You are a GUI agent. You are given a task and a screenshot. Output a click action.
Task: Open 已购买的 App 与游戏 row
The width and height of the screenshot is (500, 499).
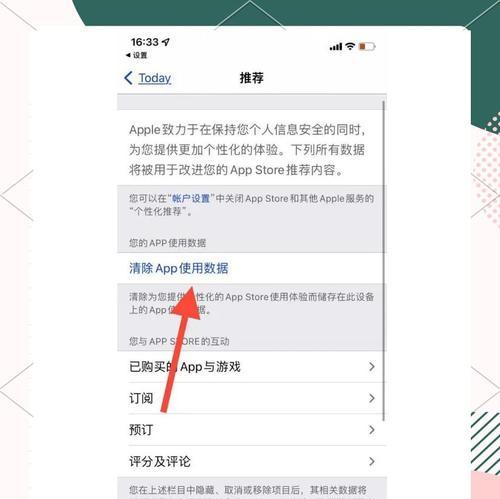[x=252, y=367]
